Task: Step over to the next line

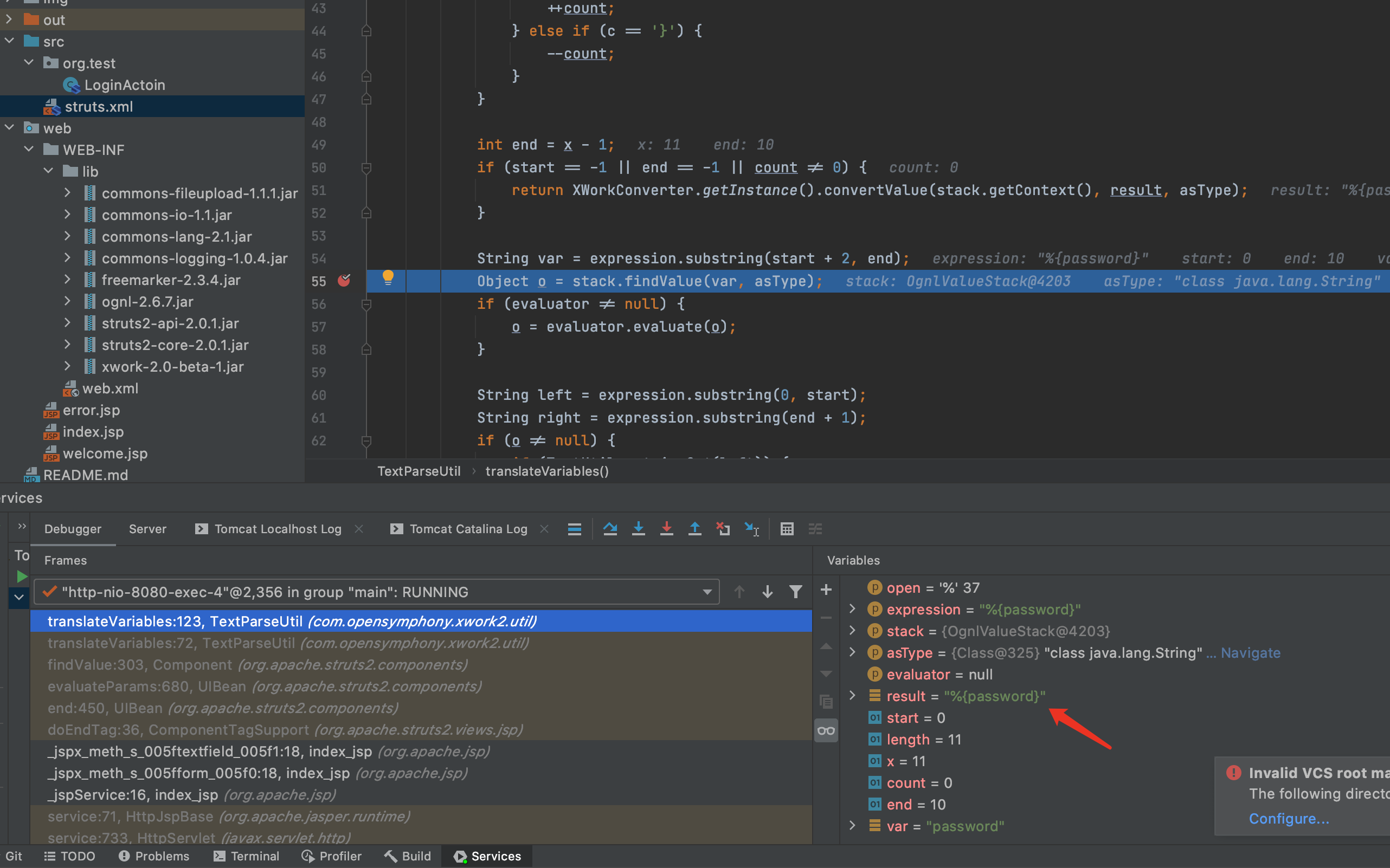Action: [x=610, y=529]
